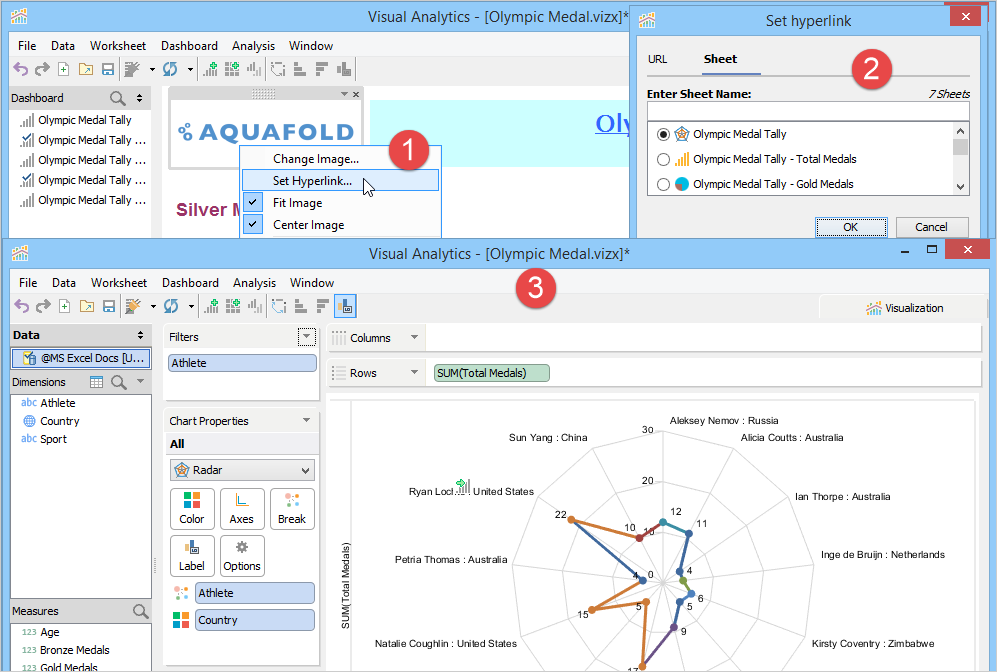Switch to URL tab in Set hyperlink
The height and width of the screenshot is (672, 997).
coord(657,59)
